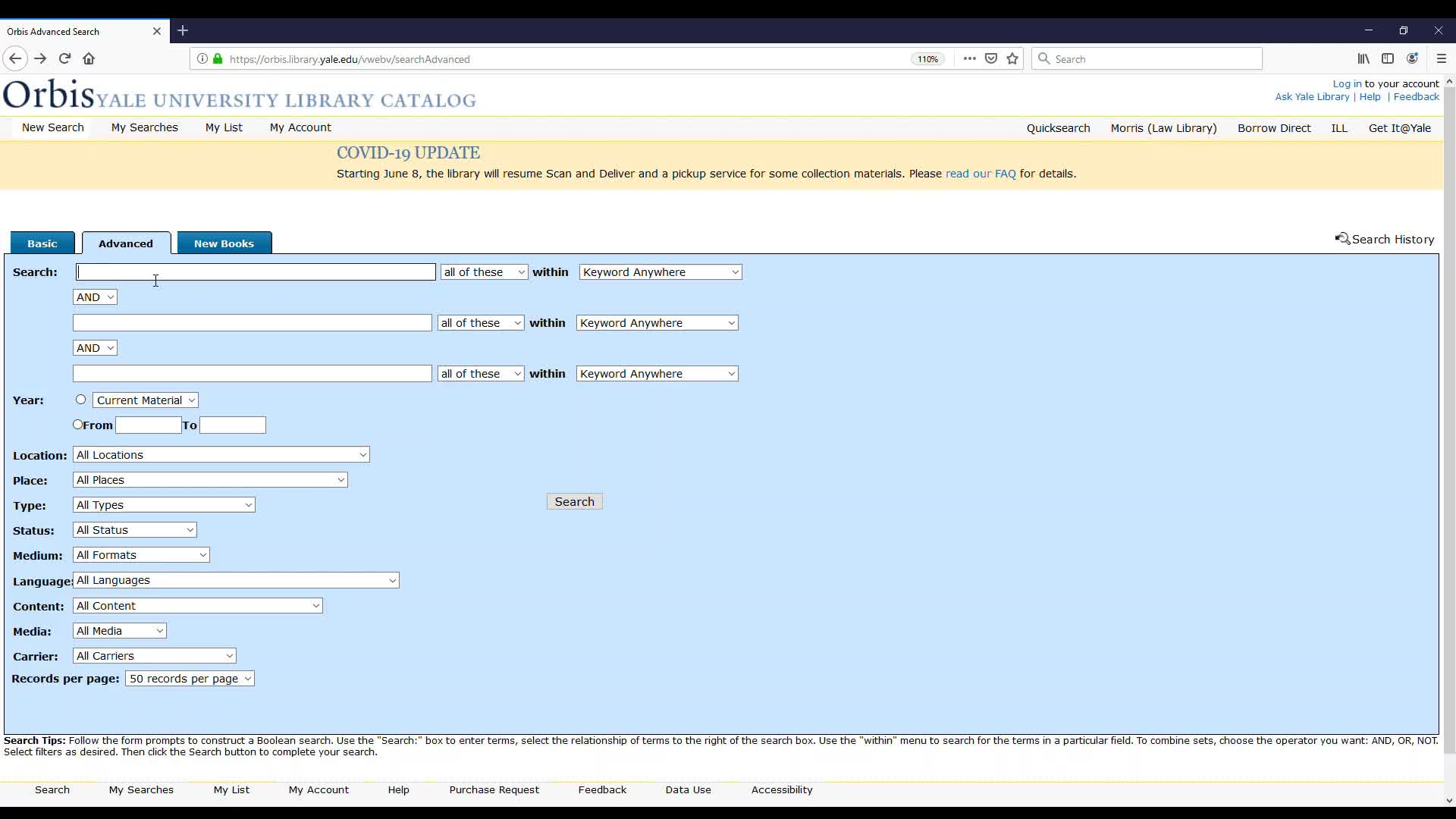1456x819 pixels.
Task: Expand the All Languages dropdown
Action: [x=236, y=580]
